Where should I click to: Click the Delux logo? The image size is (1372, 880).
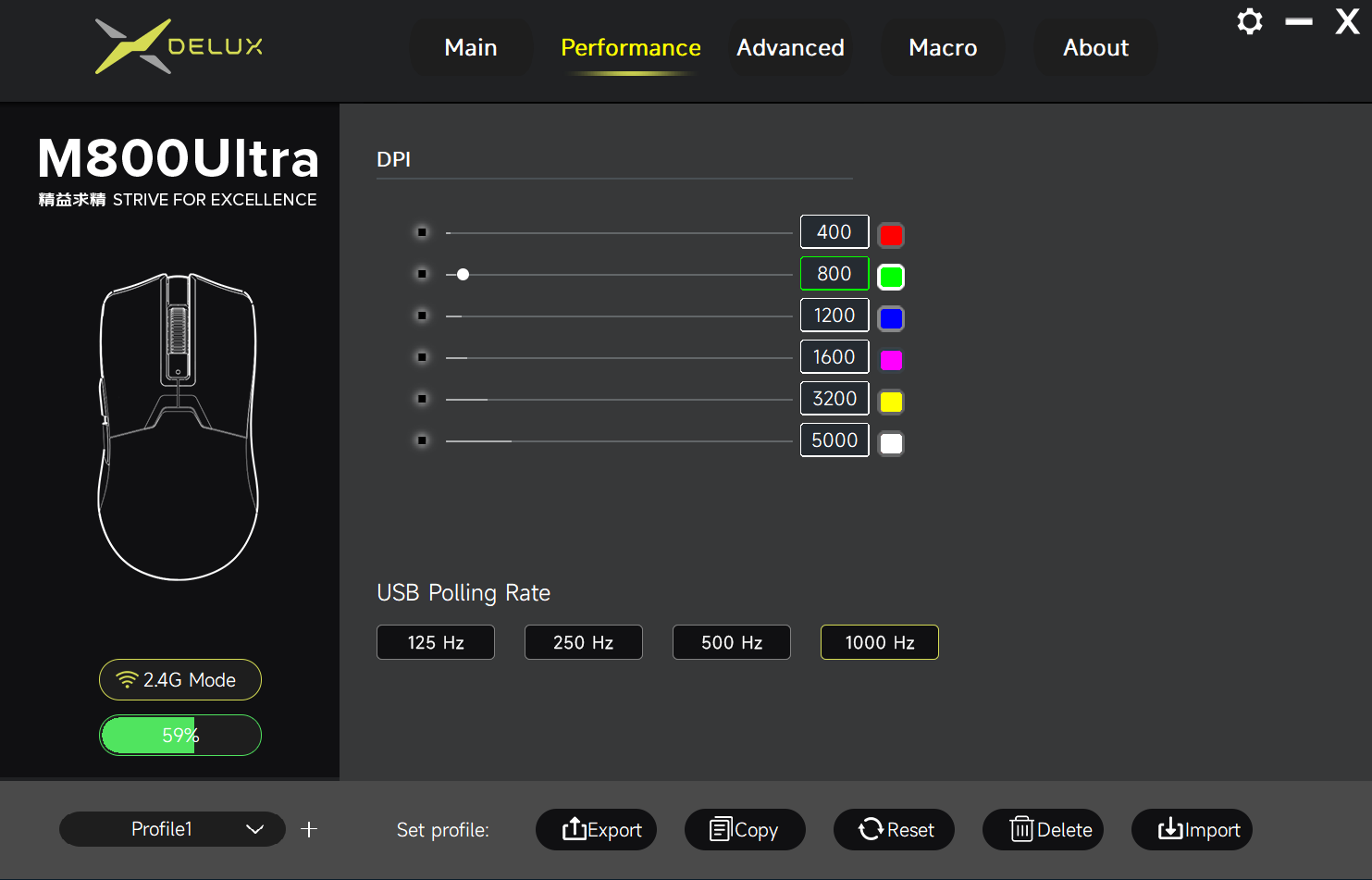coord(179,46)
